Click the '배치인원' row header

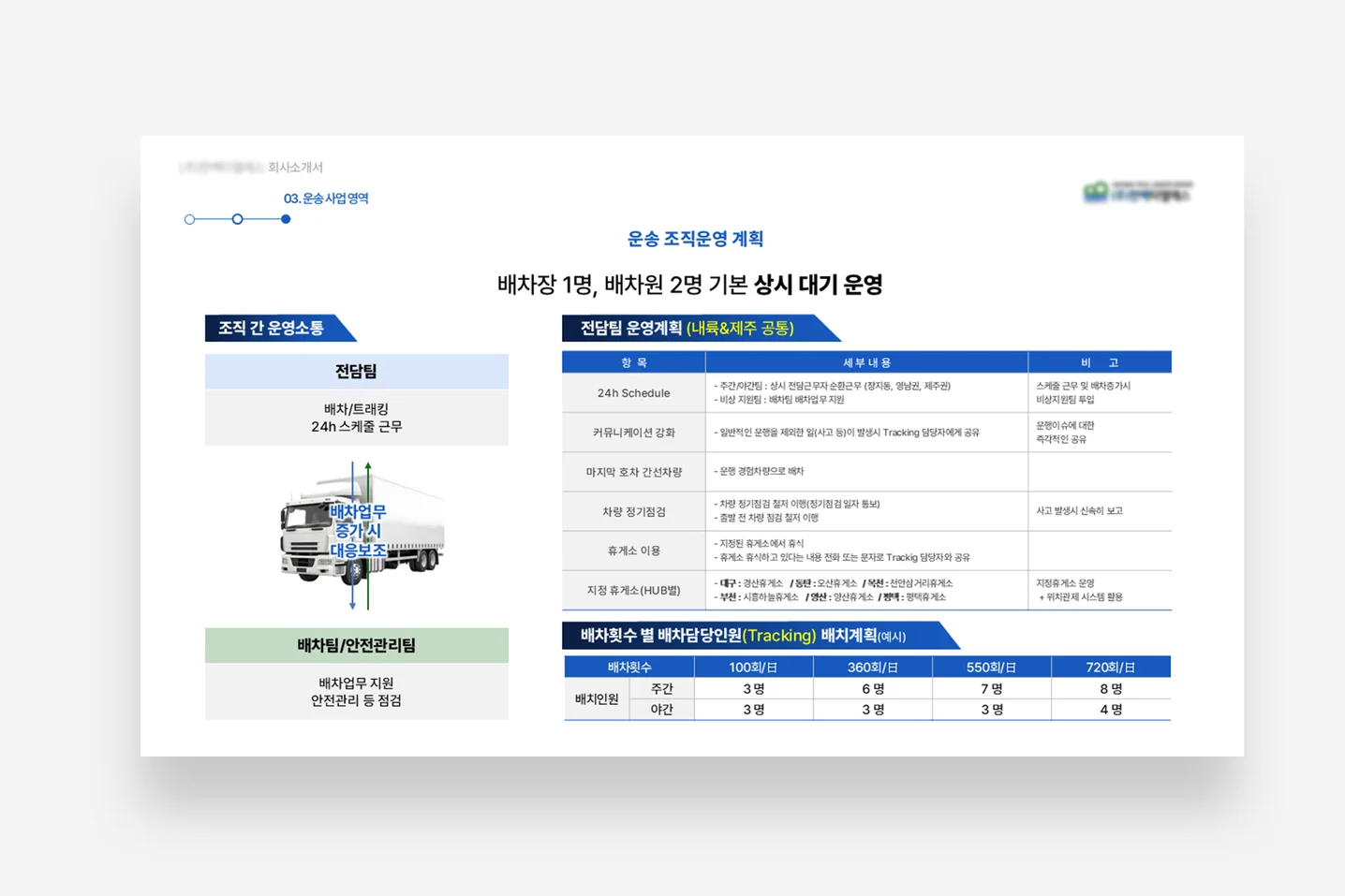point(597,698)
